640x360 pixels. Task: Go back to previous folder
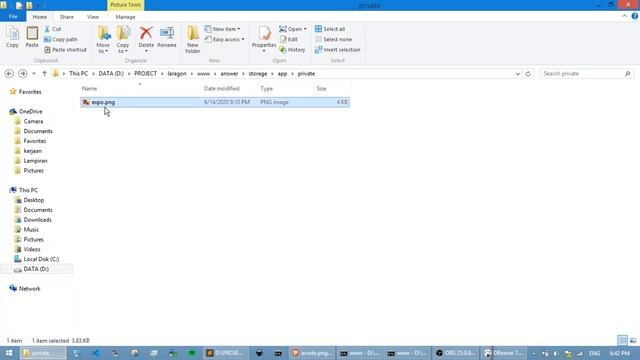point(9,73)
